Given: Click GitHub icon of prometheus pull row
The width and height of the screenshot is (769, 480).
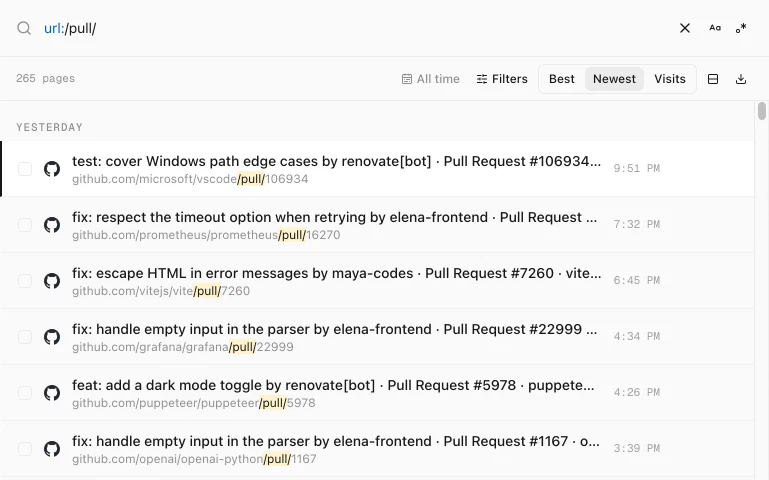Looking at the screenshot, I should click(52, 225).
